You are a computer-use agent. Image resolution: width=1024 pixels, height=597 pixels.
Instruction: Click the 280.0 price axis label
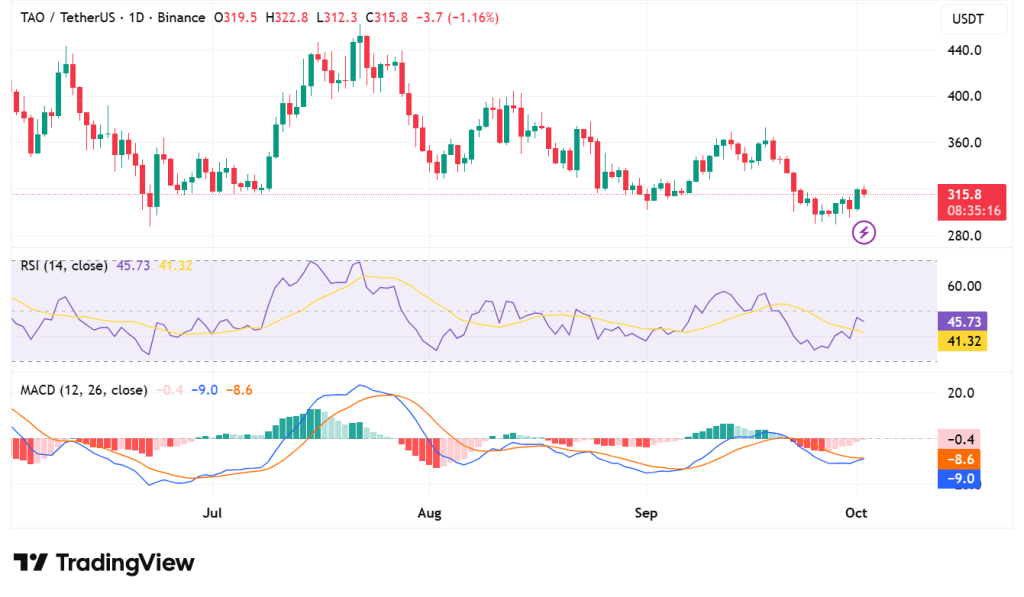(x=964, y=236)
